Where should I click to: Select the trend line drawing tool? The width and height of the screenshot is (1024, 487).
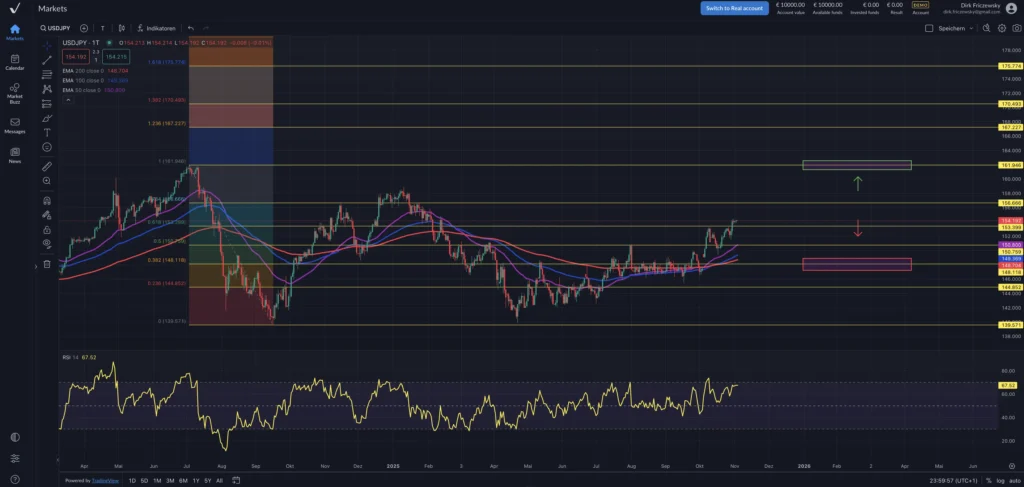point(47,60)
